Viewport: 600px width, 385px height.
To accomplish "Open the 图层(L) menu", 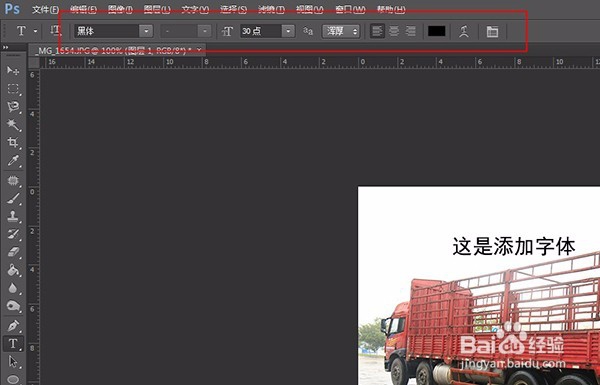I will point(157,9).
